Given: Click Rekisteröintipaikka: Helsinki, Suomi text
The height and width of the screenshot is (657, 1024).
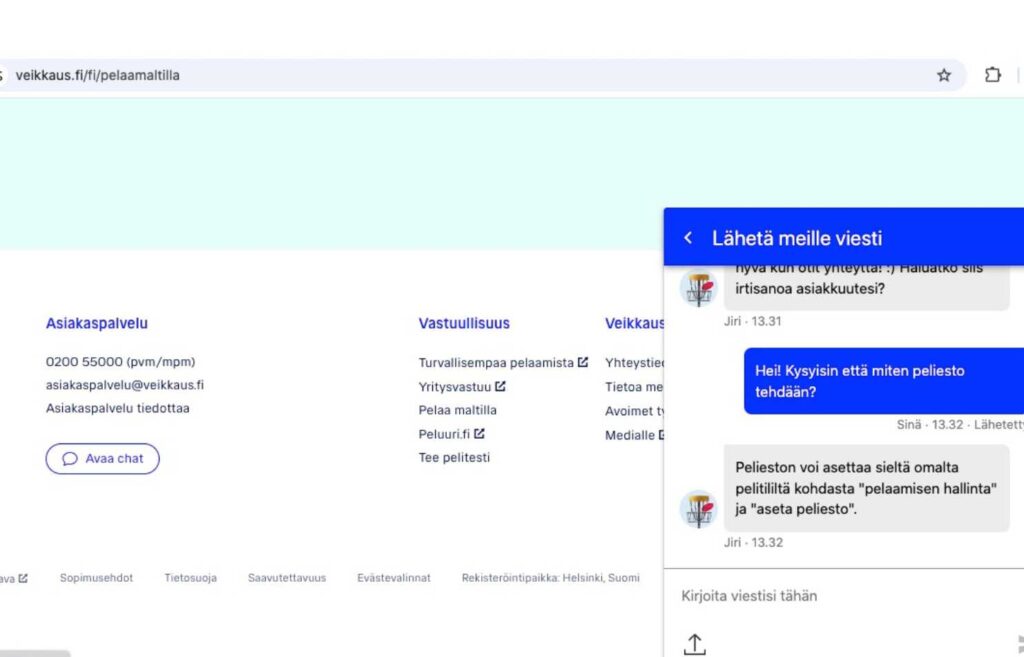Looking at the screenshot, I should 551,578.
